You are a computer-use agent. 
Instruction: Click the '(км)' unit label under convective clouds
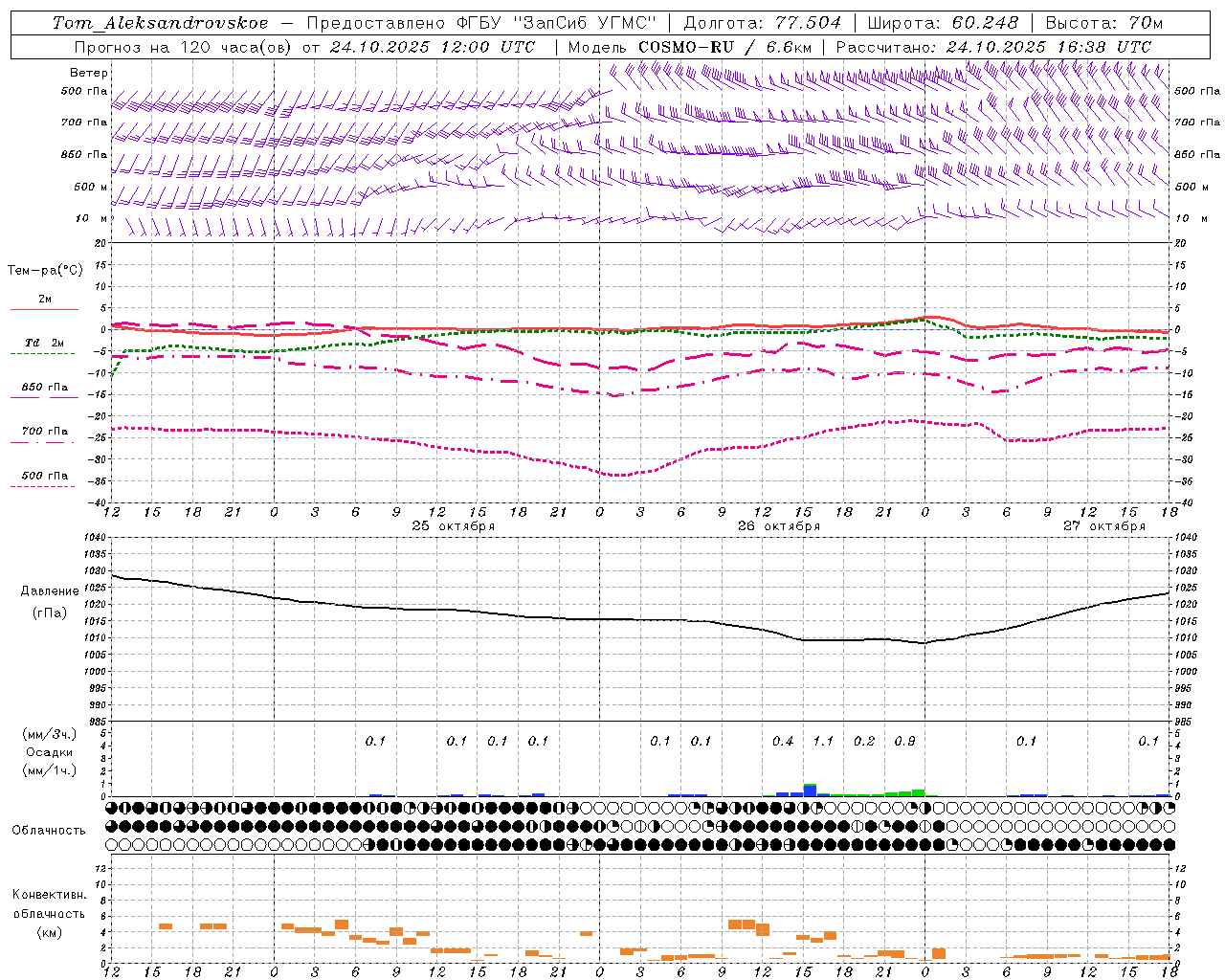49,932
